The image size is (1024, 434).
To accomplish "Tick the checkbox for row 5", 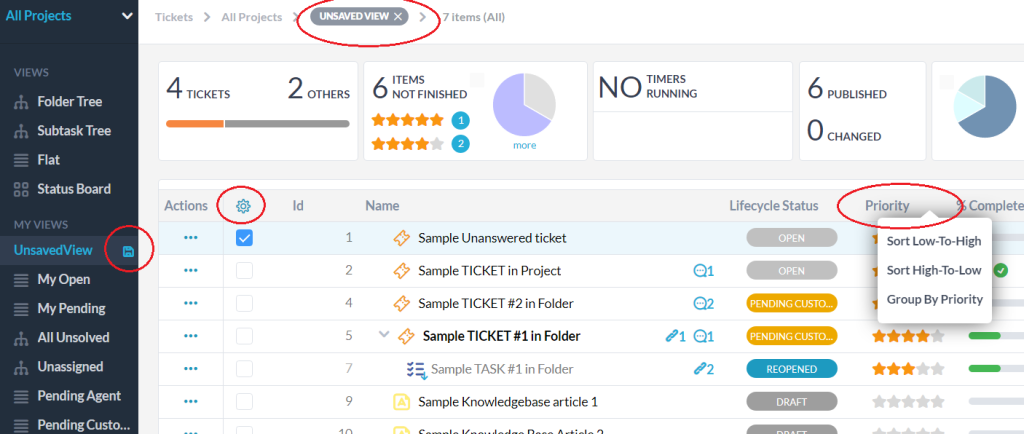I will tap(245, 336).
